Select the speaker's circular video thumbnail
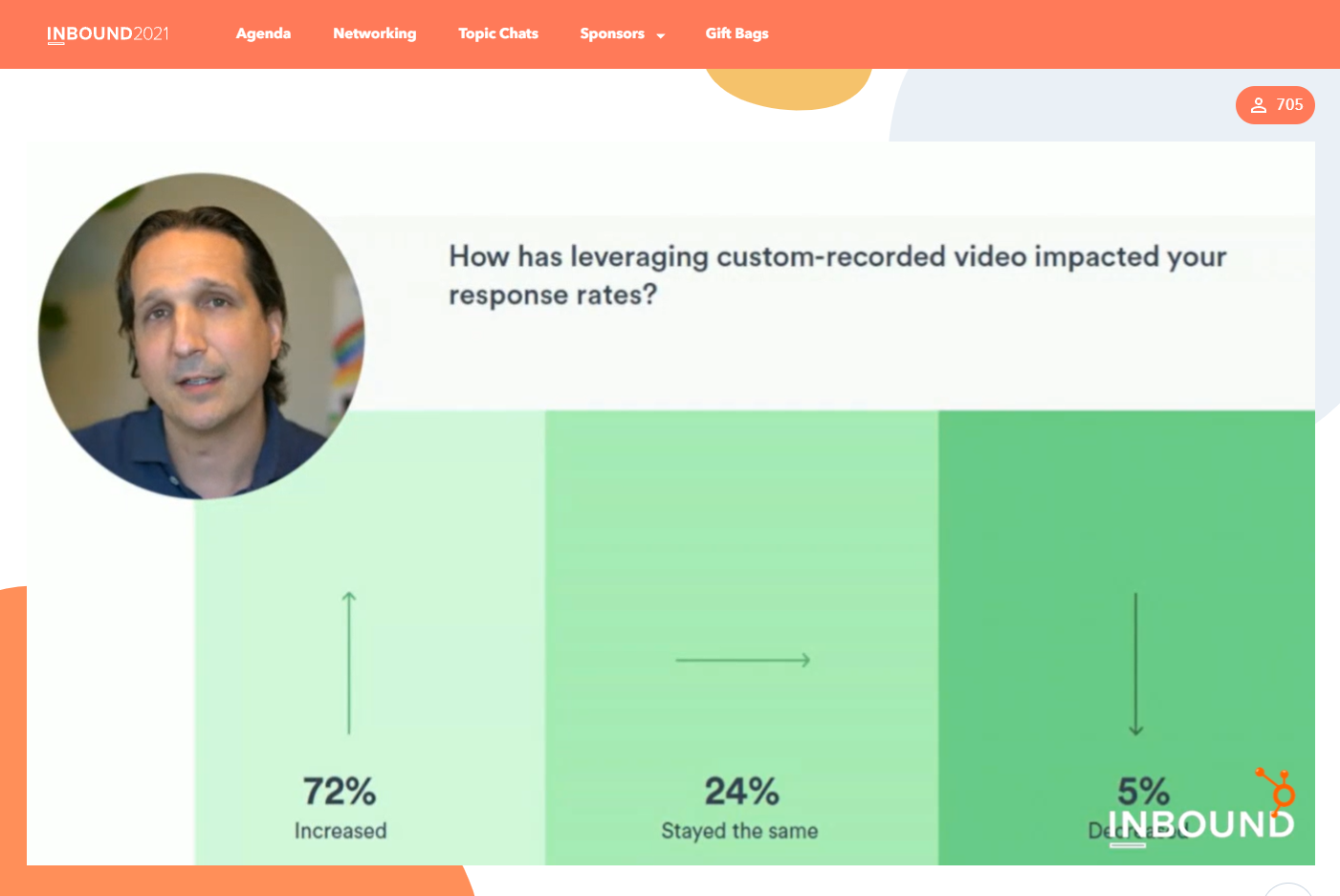This screenshot has height=896, width=1340. (201, 336)
